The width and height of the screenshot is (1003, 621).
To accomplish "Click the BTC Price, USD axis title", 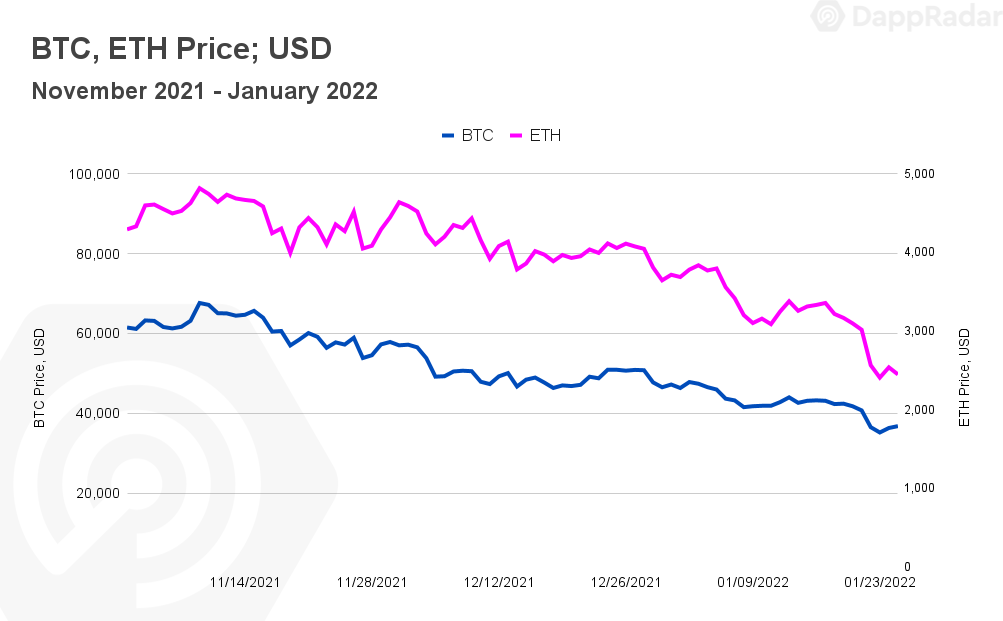I will (40, 378).
